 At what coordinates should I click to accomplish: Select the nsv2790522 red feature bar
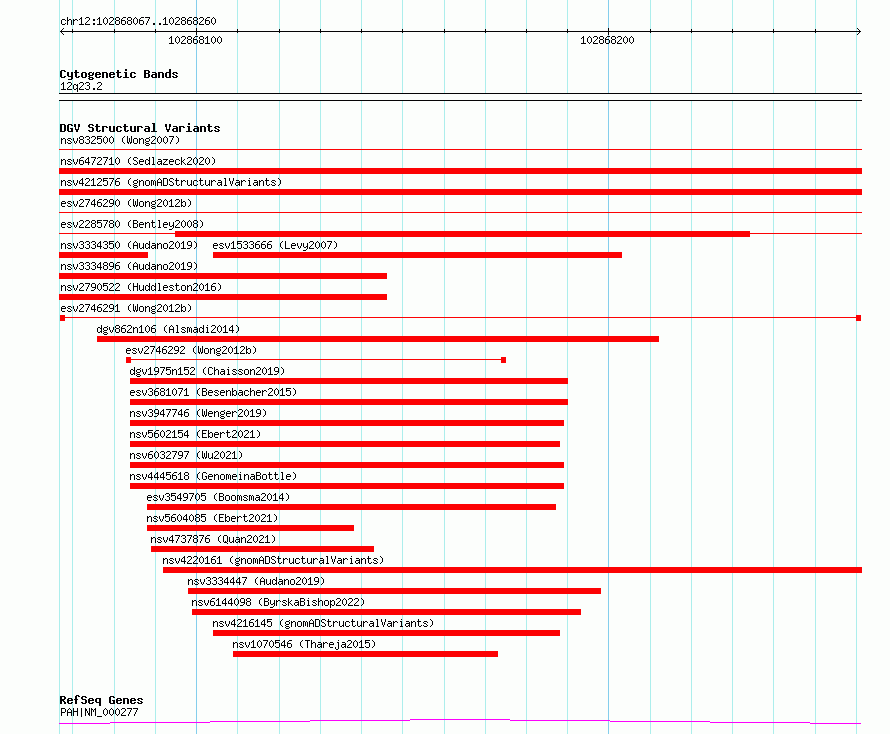[223, 297]
